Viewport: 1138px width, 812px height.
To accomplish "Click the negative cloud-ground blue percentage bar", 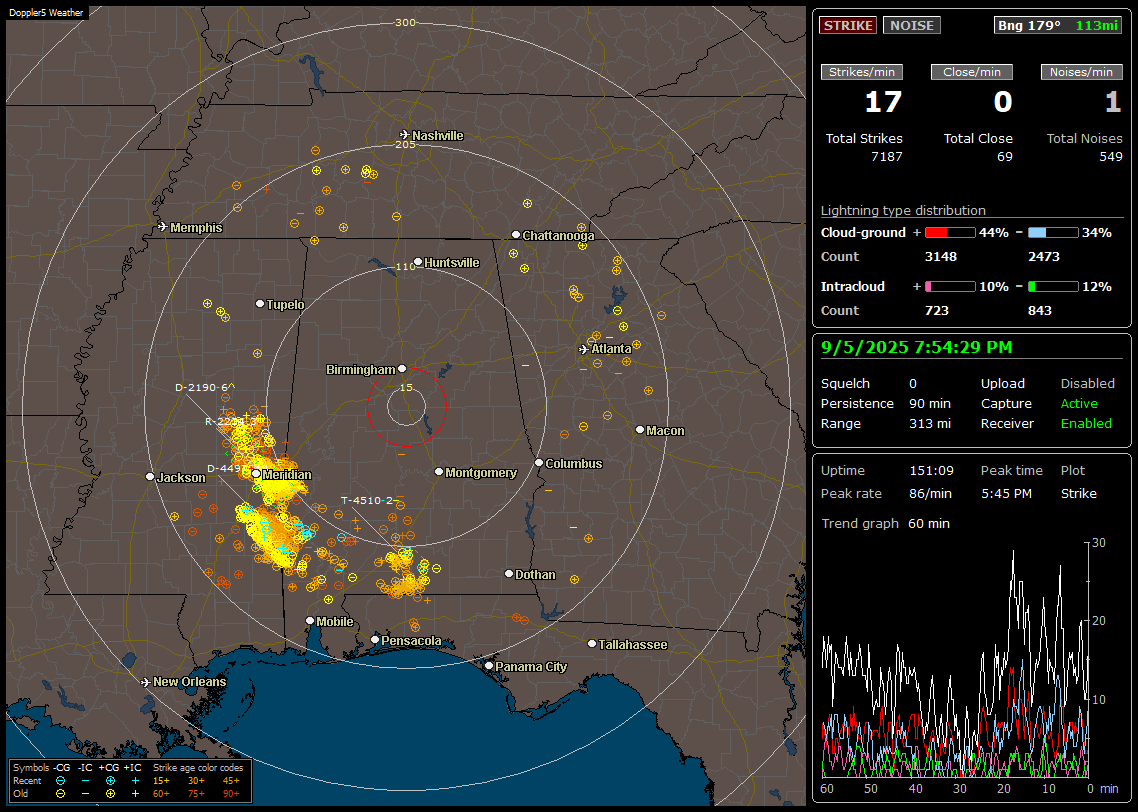I will pyautogui.click(x=1053, y=233).
